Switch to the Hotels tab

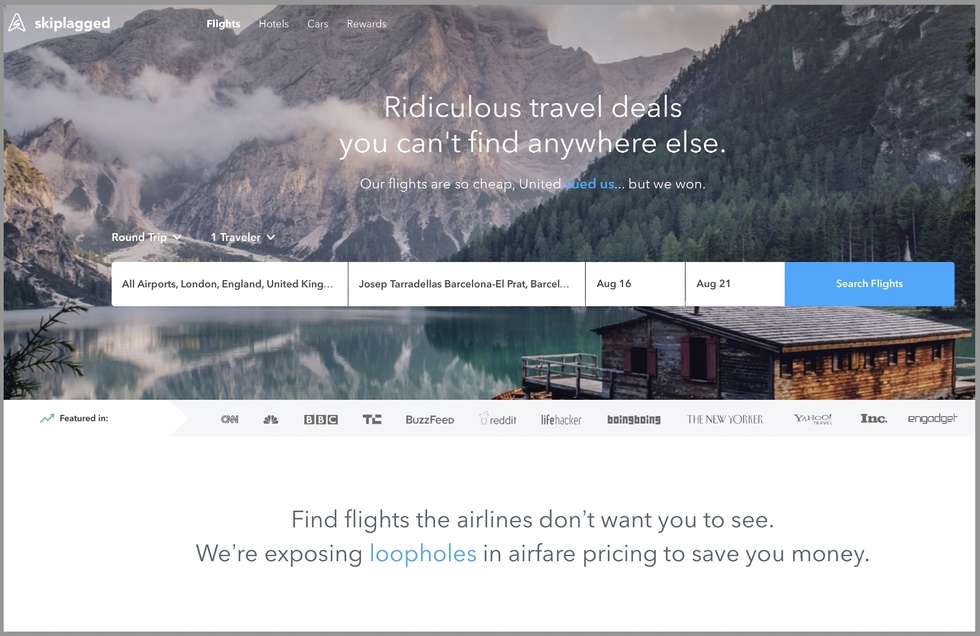[274, 24]
